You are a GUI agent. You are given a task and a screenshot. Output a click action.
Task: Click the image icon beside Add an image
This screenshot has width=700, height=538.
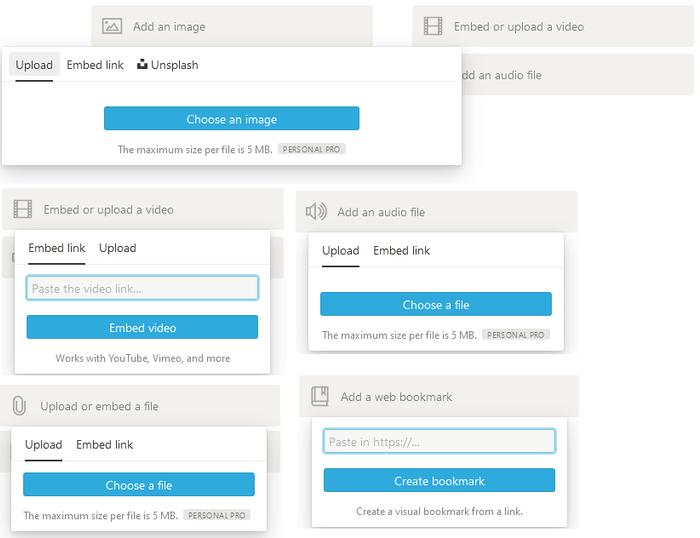click(x=112, y=26)
